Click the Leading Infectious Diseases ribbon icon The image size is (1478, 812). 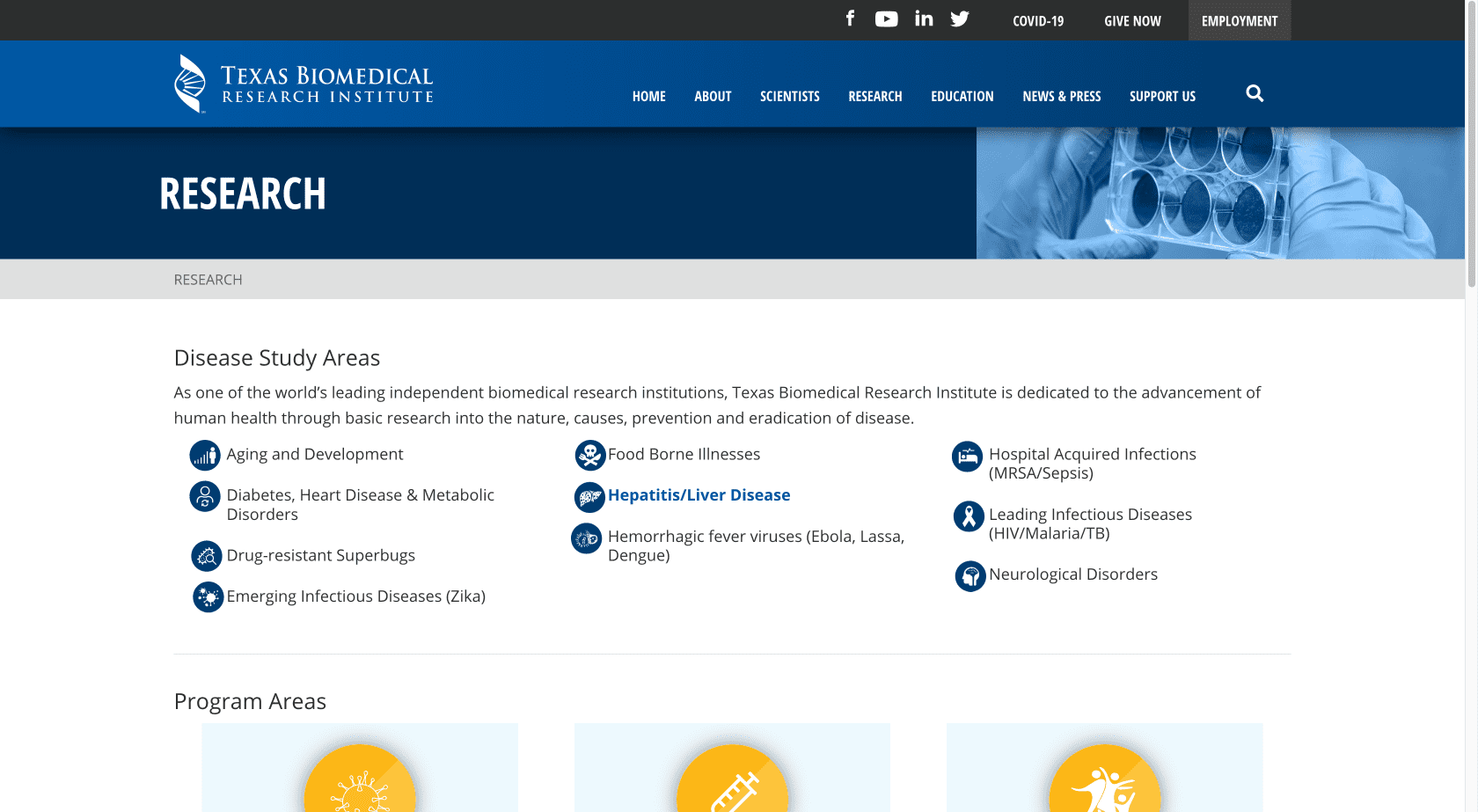point(969,516)
